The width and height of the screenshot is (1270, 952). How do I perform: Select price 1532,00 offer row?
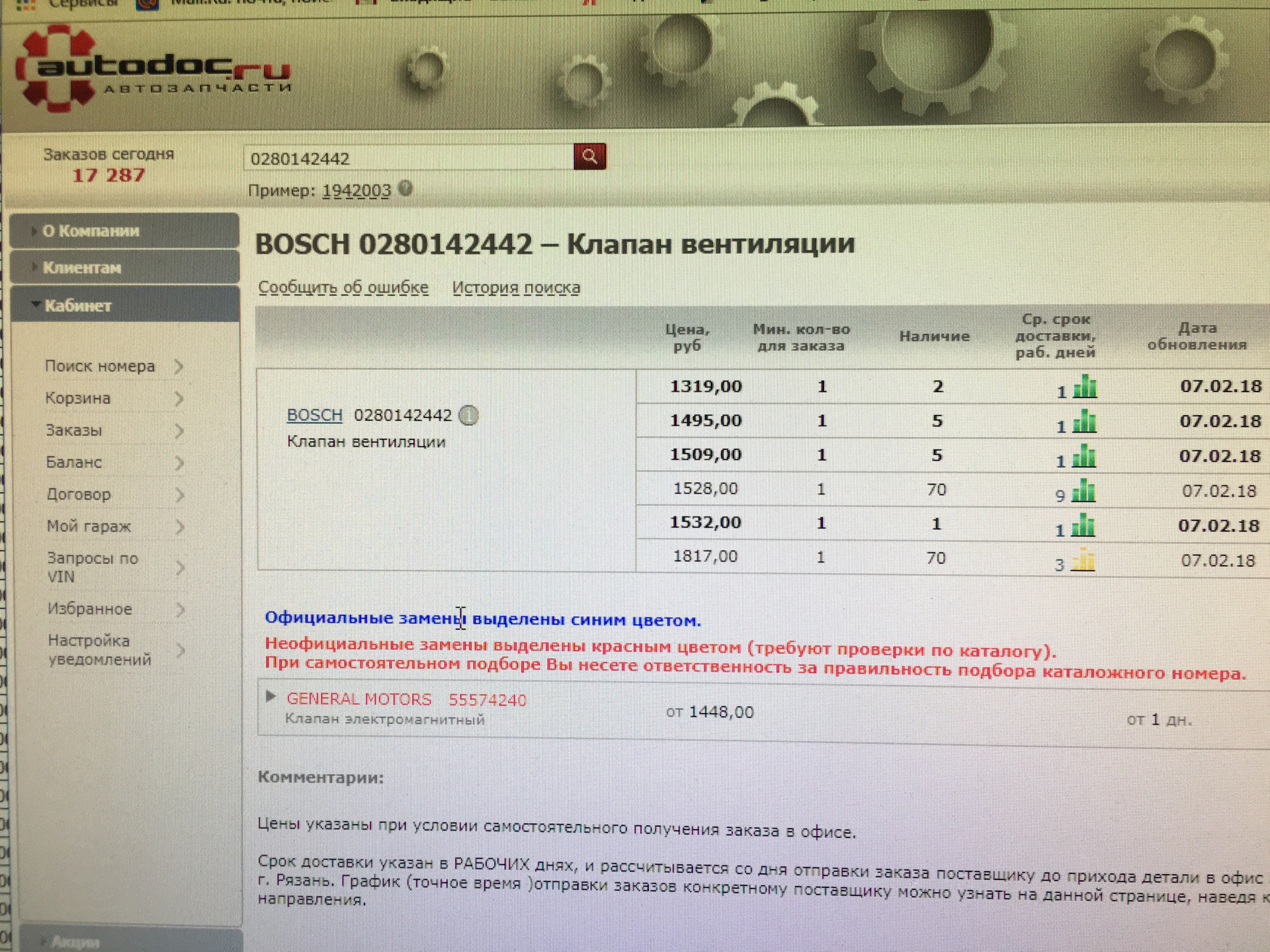point(952,524)
